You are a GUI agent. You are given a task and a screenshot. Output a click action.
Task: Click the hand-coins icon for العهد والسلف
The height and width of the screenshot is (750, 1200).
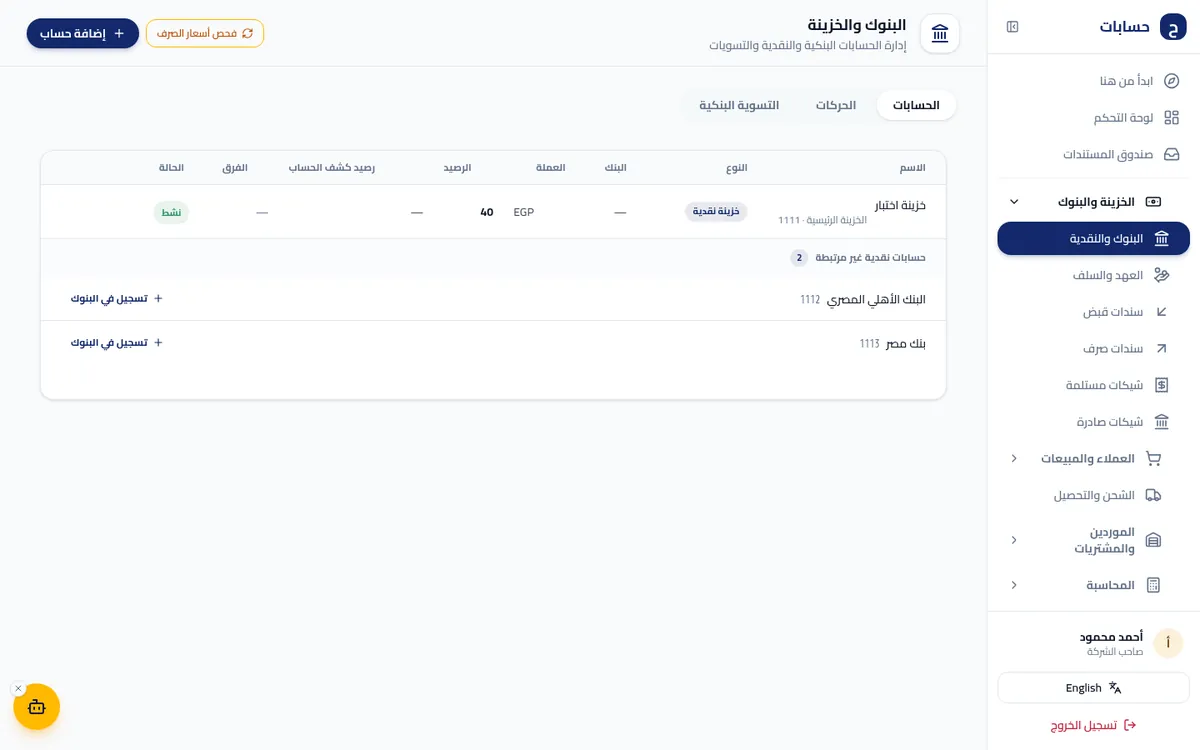click(1161, 275)
